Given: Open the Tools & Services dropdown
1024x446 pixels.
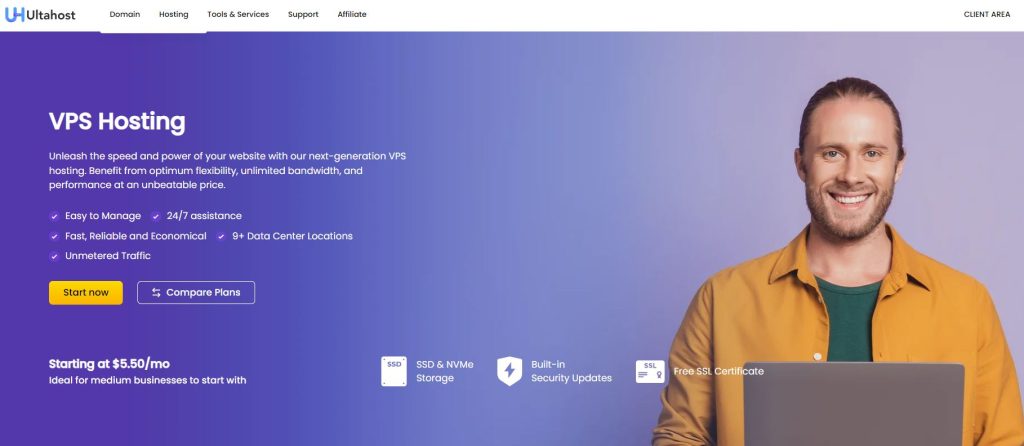Looking at the screenshot, I should click(x=238, y=14).
